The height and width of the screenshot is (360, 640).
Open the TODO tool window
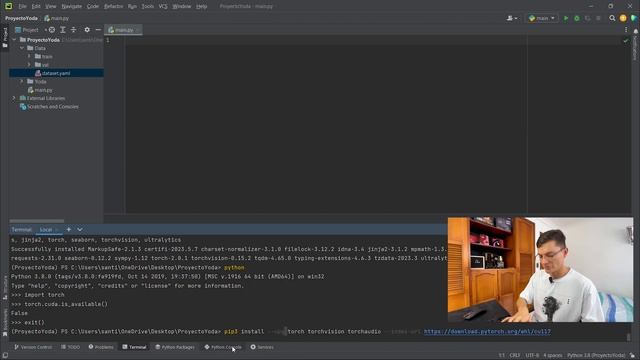point(71,347)
